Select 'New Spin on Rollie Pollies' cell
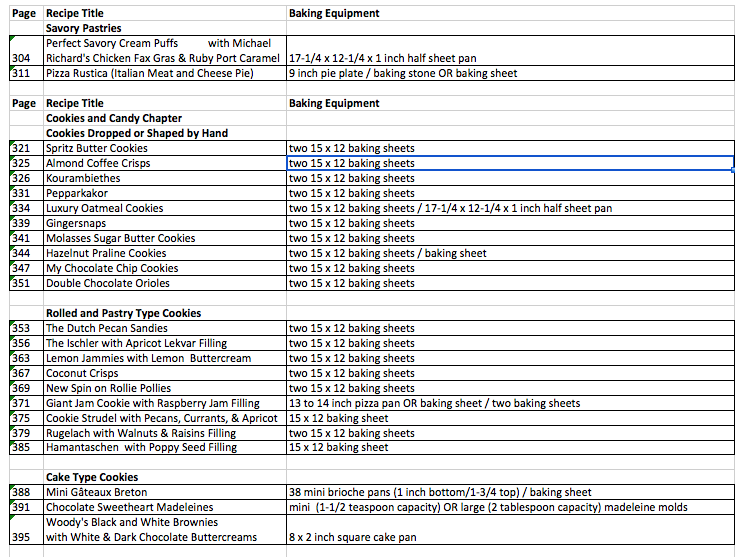 point(165,388)
